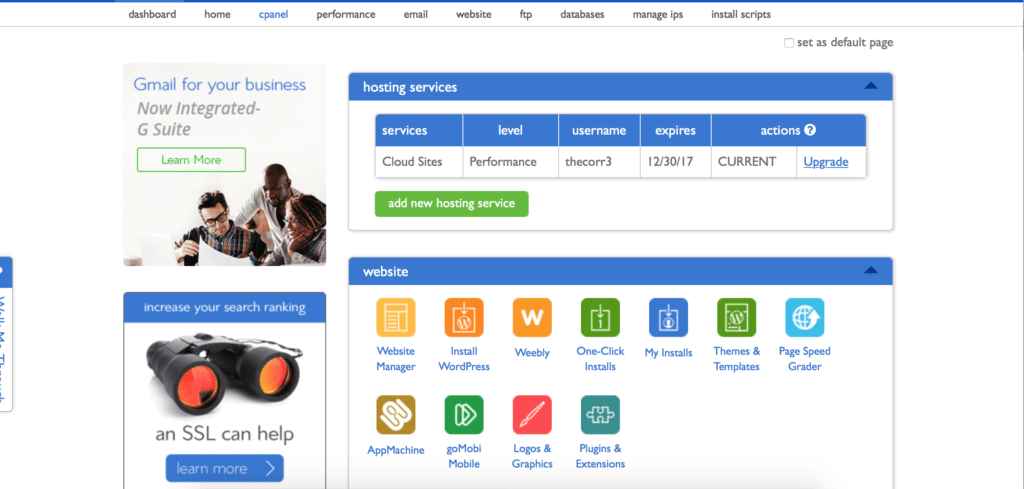Click the My Installs text link
Image resolution: width=1024 pixels, height=489 pixels.
point(668,353)
